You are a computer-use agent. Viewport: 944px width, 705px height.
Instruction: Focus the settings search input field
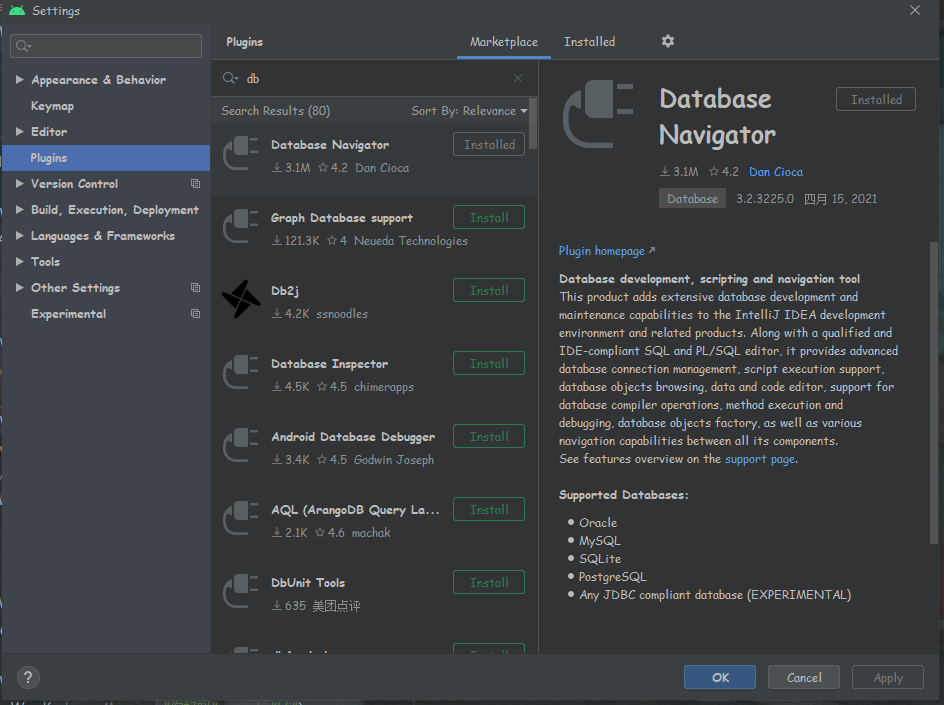tap(106, 46)
